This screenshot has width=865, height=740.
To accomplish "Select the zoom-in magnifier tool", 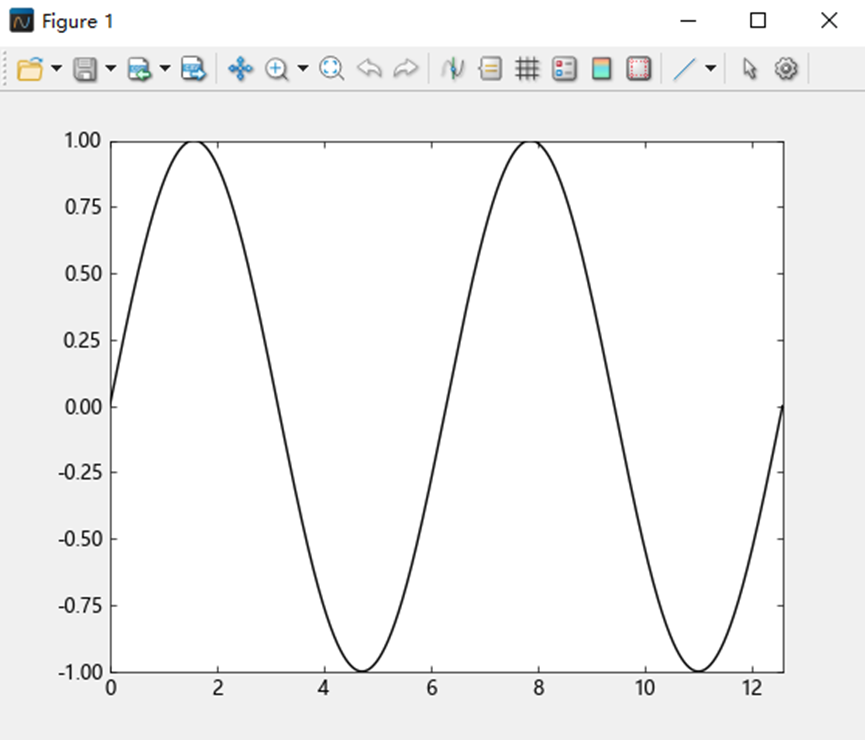I will point(276,69).
